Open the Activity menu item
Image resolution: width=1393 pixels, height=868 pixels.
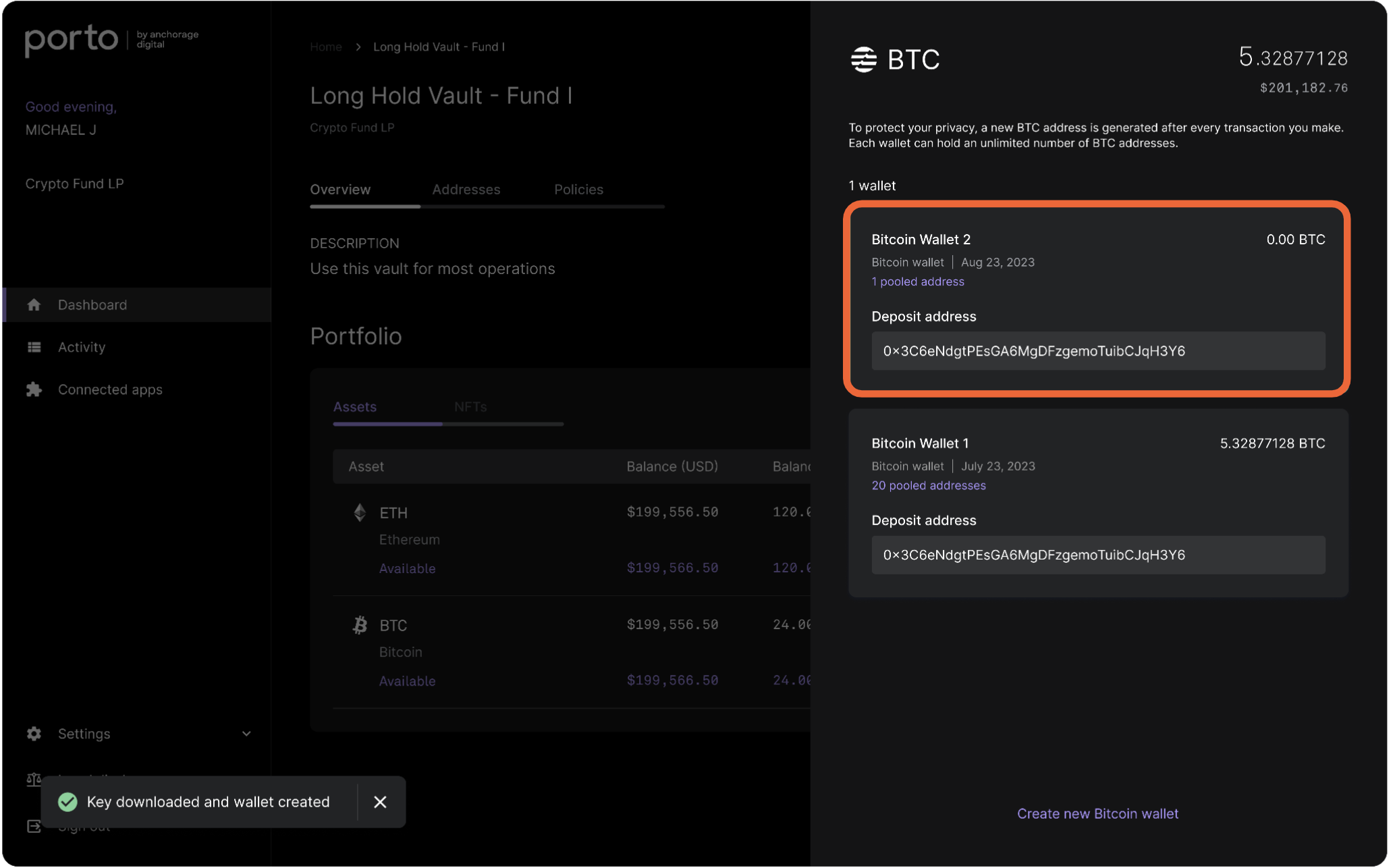click(x=82, y=348)
